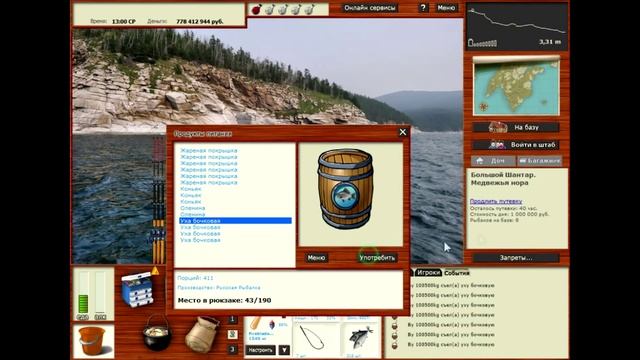Screen dimensions: 640x360
Task: Open the canvas sack backpack
Action: coord(202,334)
